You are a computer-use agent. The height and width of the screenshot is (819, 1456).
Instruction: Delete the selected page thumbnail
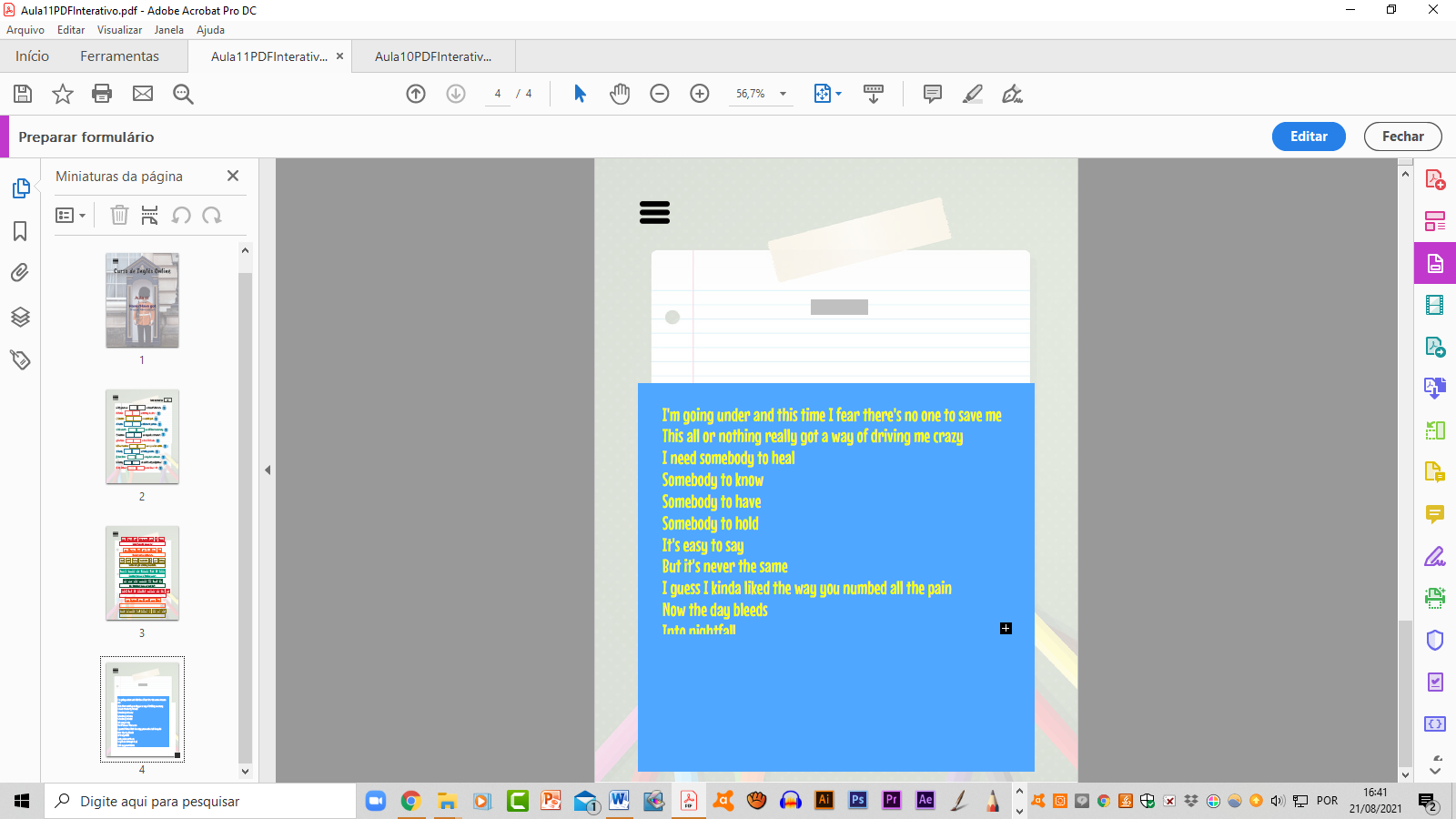tap(118, 215)
